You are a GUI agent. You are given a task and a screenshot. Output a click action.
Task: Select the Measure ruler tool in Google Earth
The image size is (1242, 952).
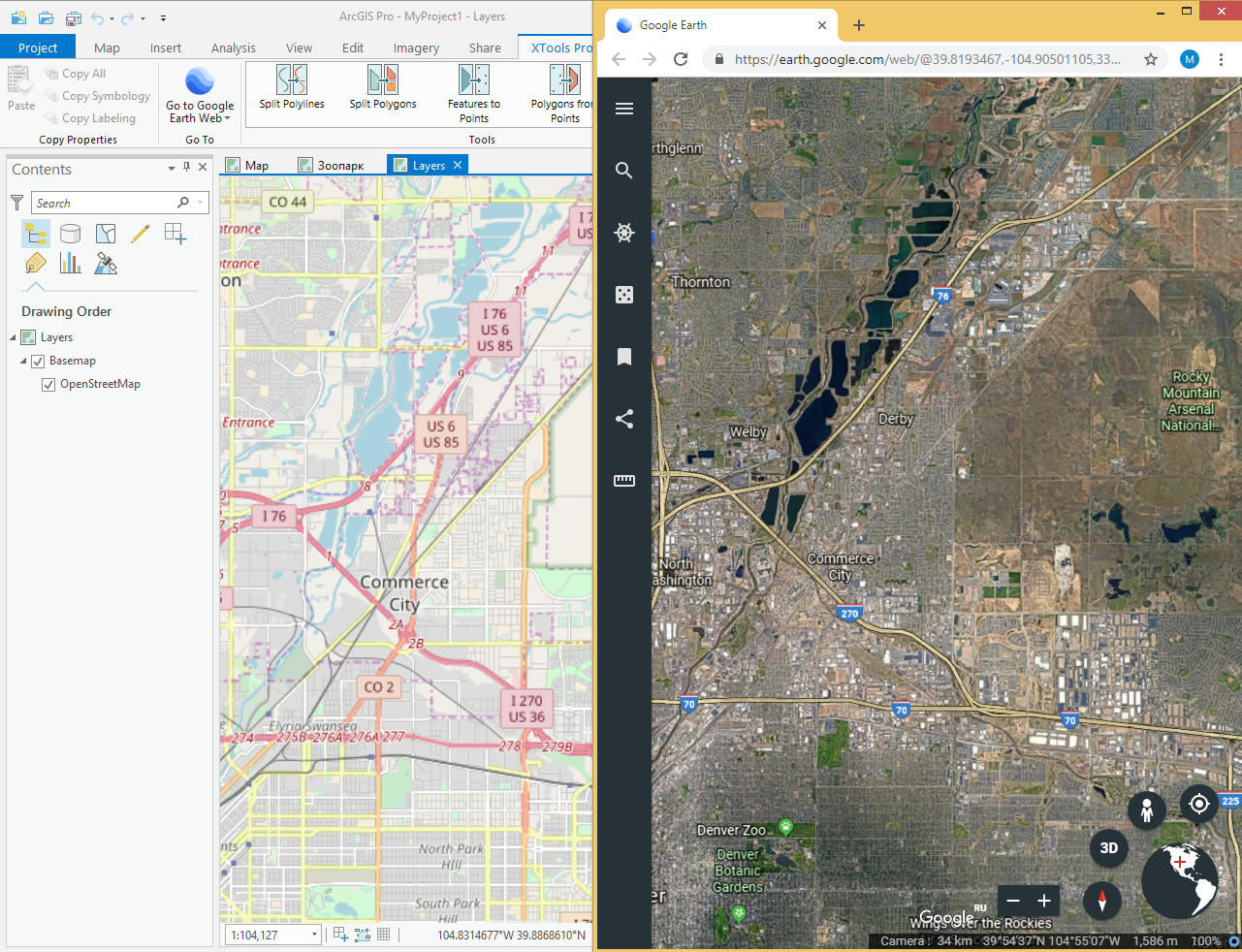tap(624, 481)
